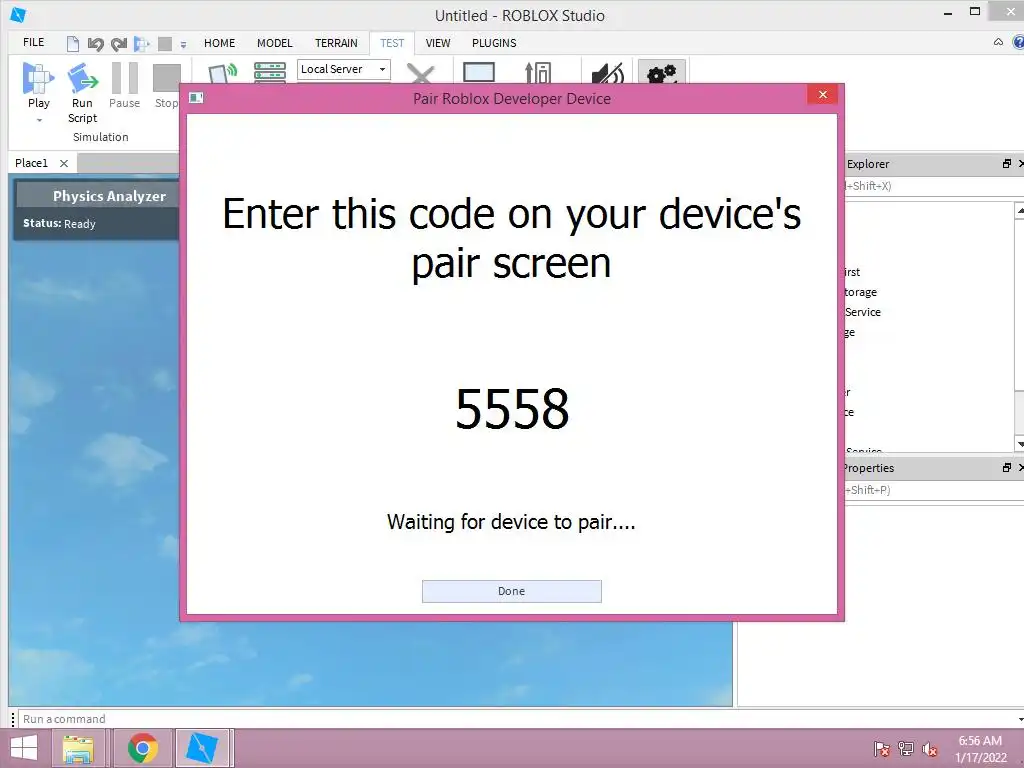Undock the Properties panel float button
1024x768 pixels.
point(1006,468)
